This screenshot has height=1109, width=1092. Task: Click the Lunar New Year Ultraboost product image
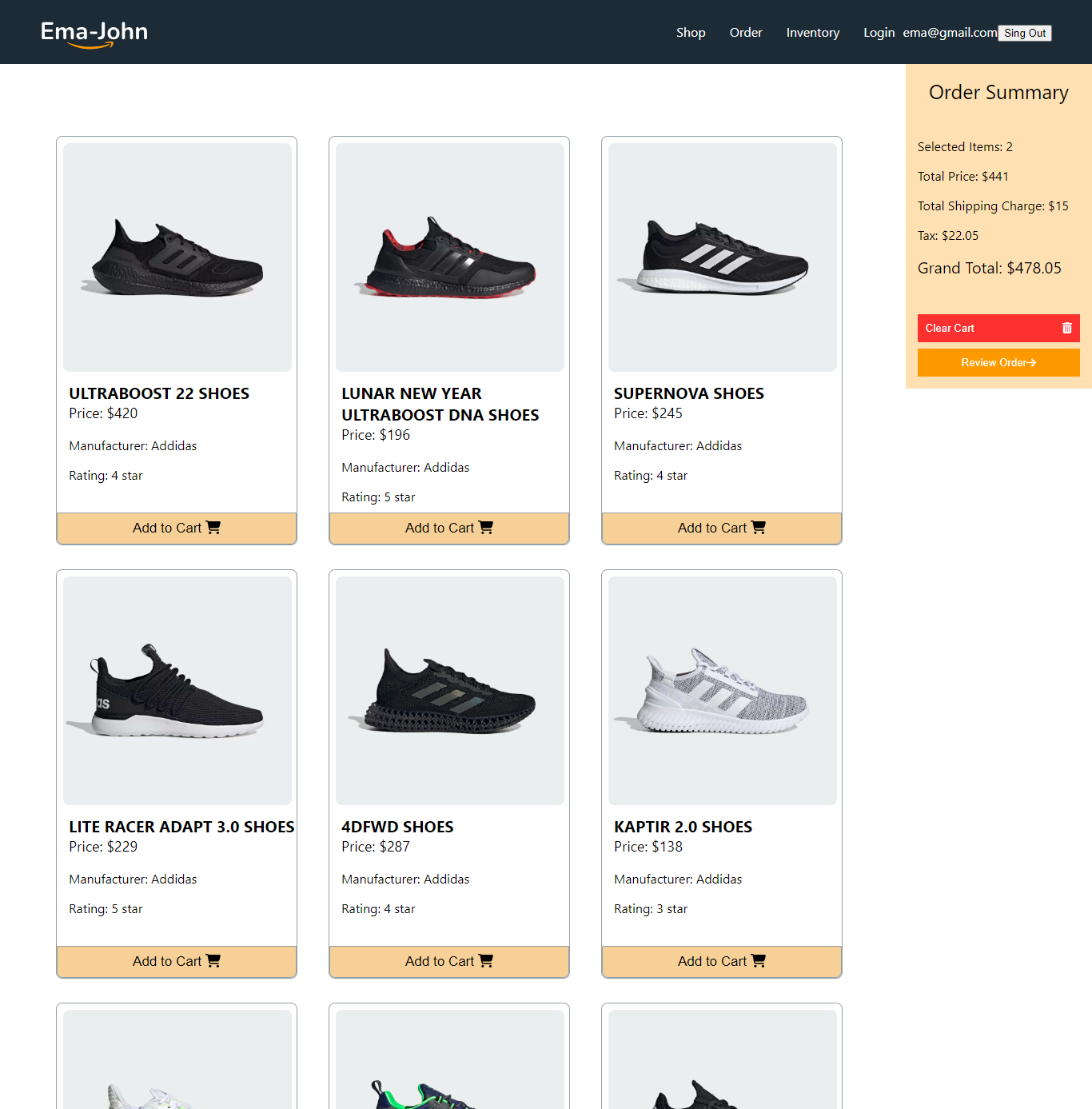450,257
